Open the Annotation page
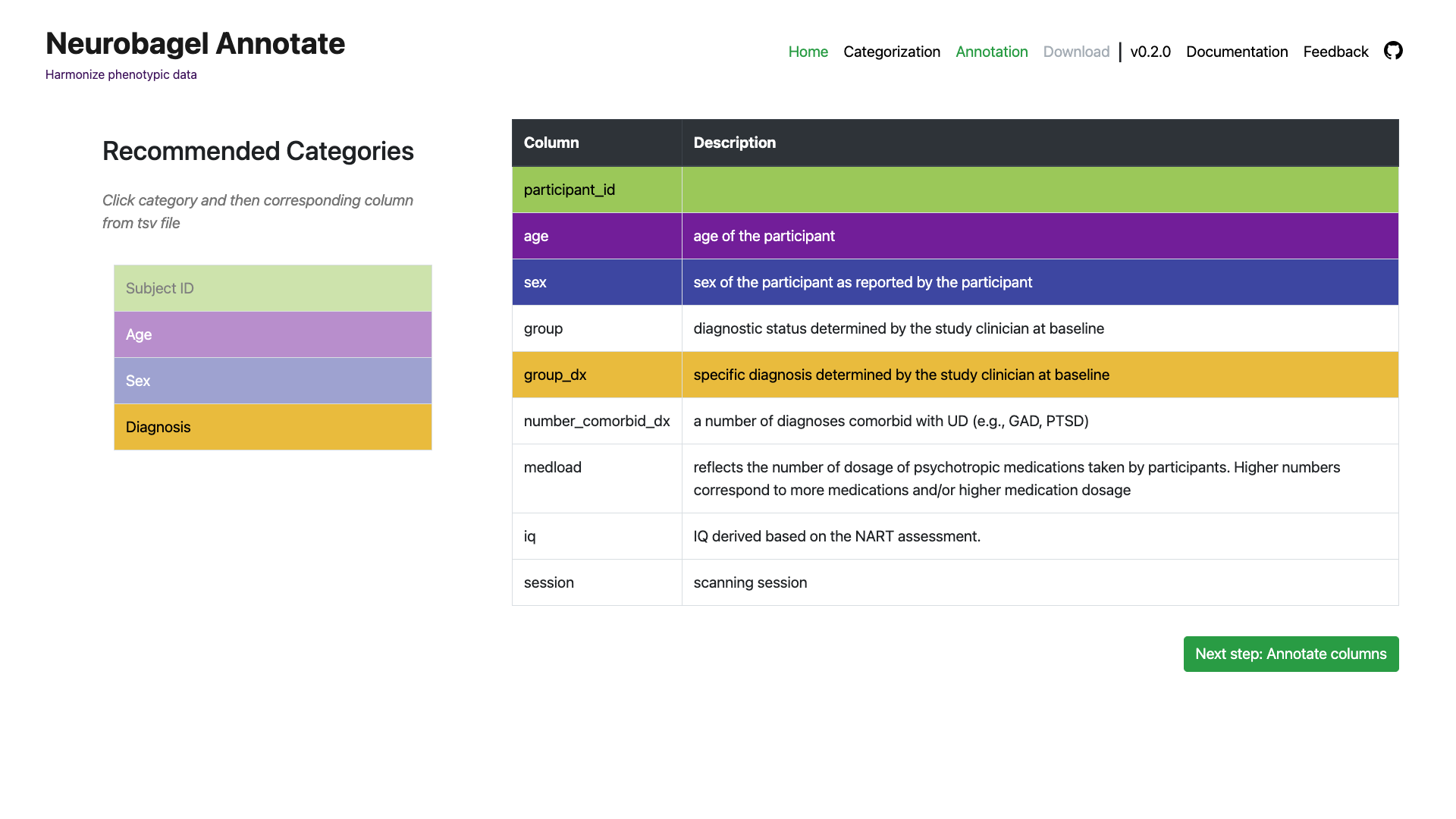This screenshot has width=1456, height=819. [991, 52]
